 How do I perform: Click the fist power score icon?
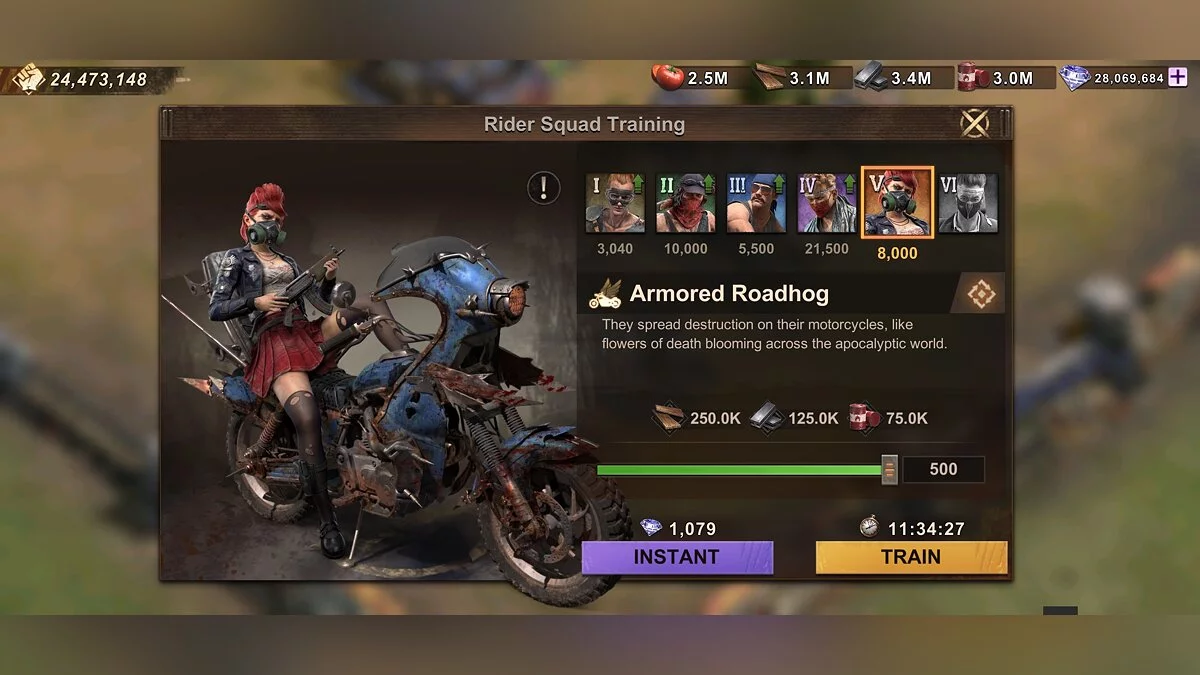[x=29, y=79]
